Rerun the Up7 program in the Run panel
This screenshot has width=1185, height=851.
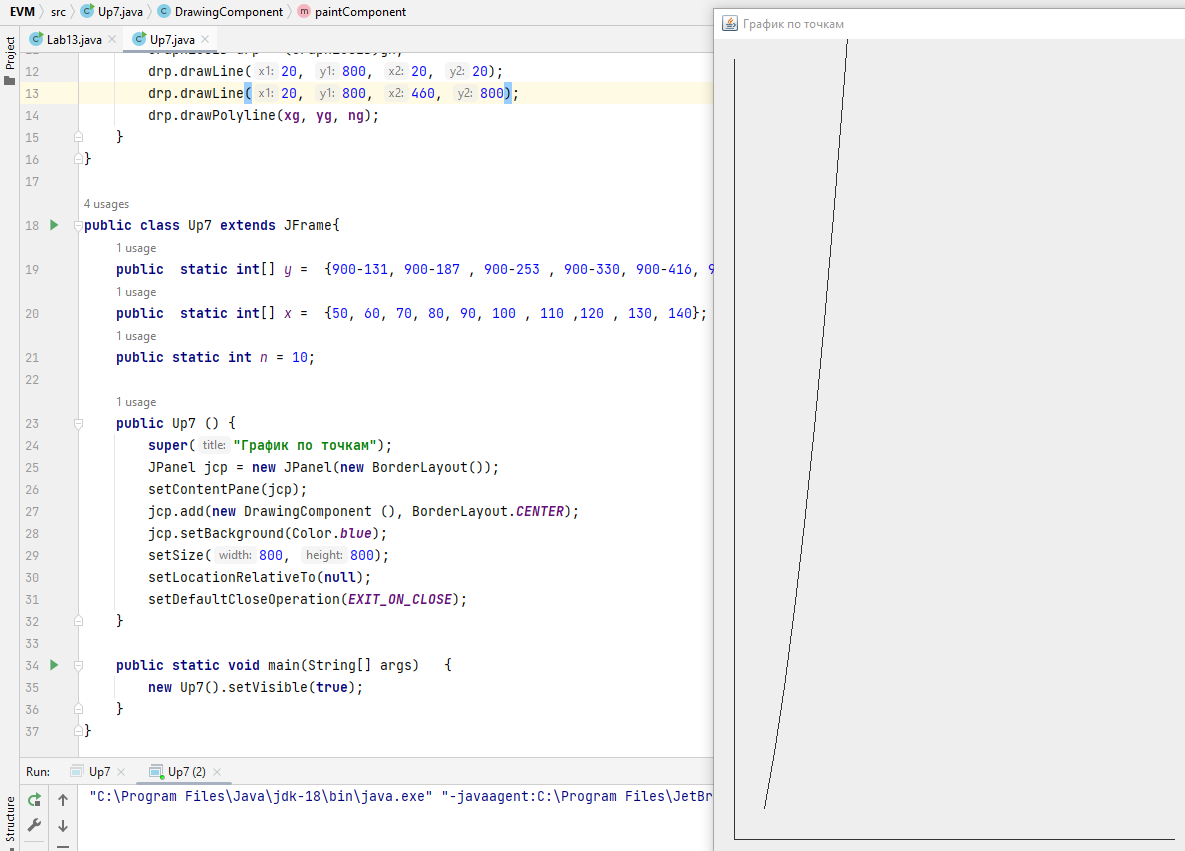(x=34, y=800)
